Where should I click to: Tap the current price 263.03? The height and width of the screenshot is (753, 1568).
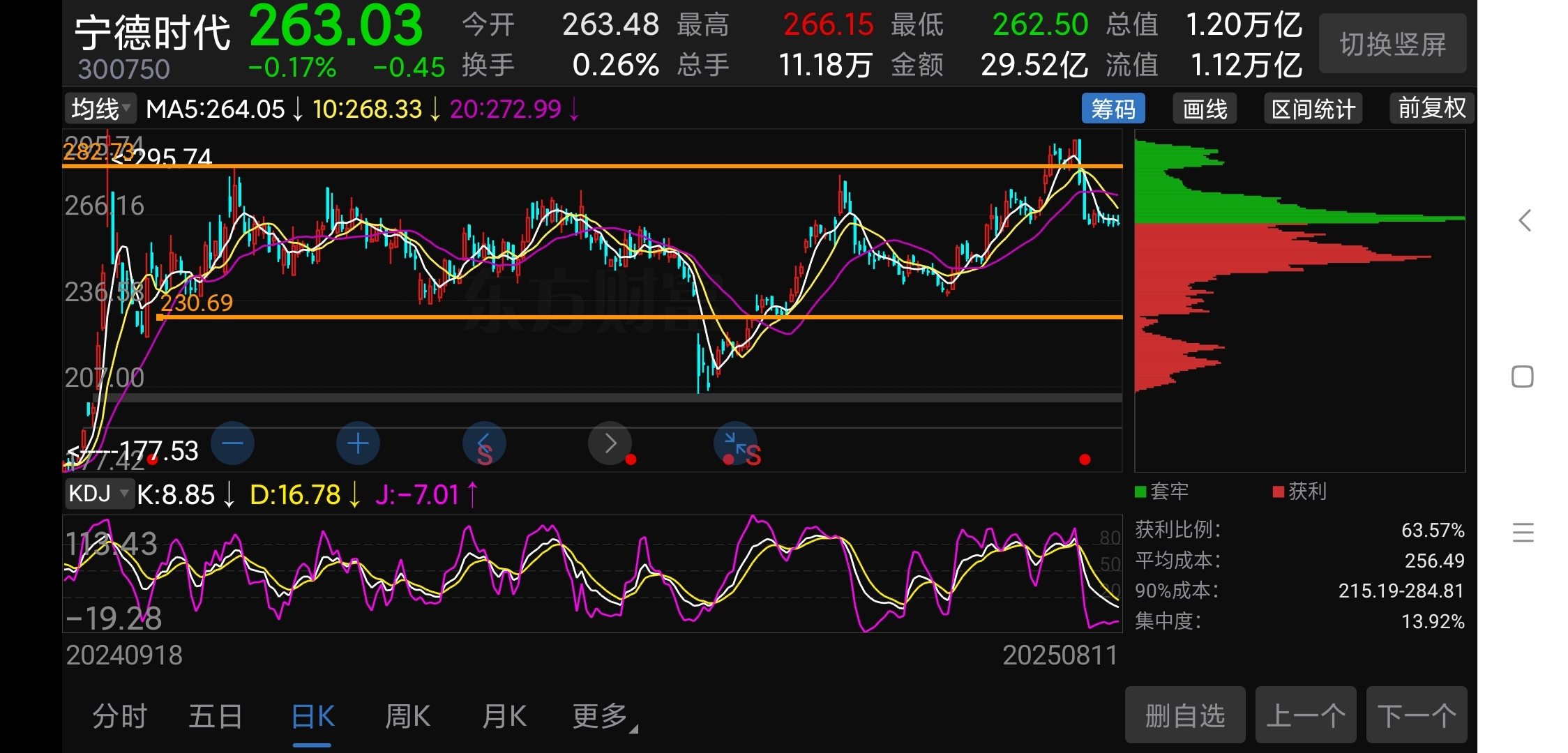336,26
